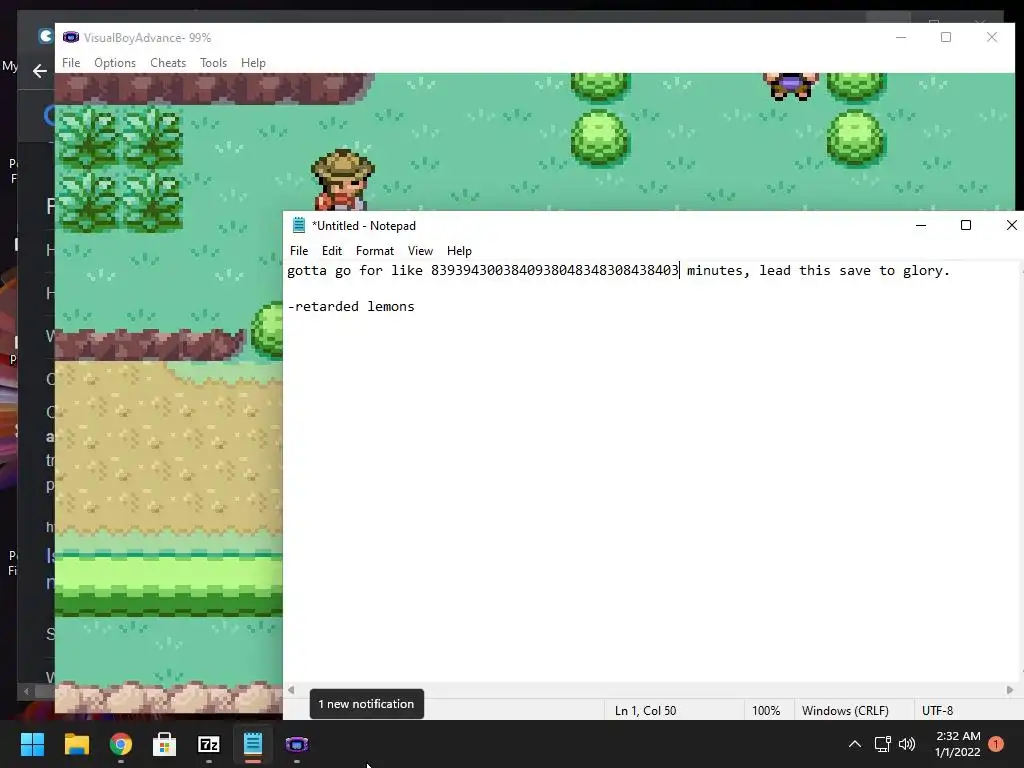This screenshot has width=1024, height=768.
Task: Click background window scrollbar left arrow
Action: [26, 690]
